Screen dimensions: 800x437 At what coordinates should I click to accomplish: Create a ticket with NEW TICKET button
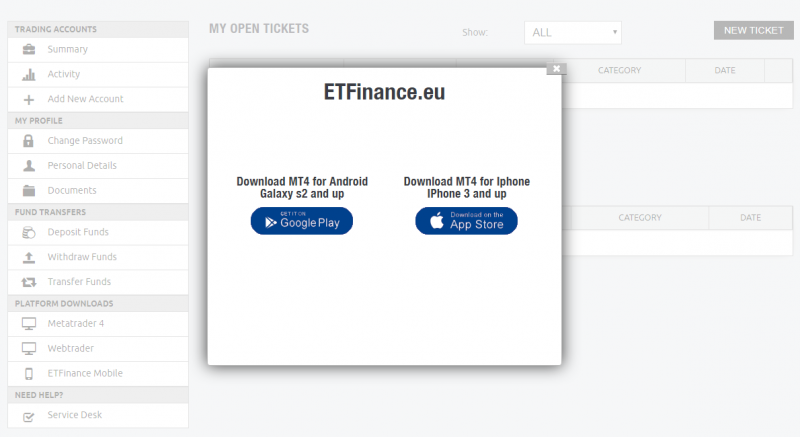(754, 31)
